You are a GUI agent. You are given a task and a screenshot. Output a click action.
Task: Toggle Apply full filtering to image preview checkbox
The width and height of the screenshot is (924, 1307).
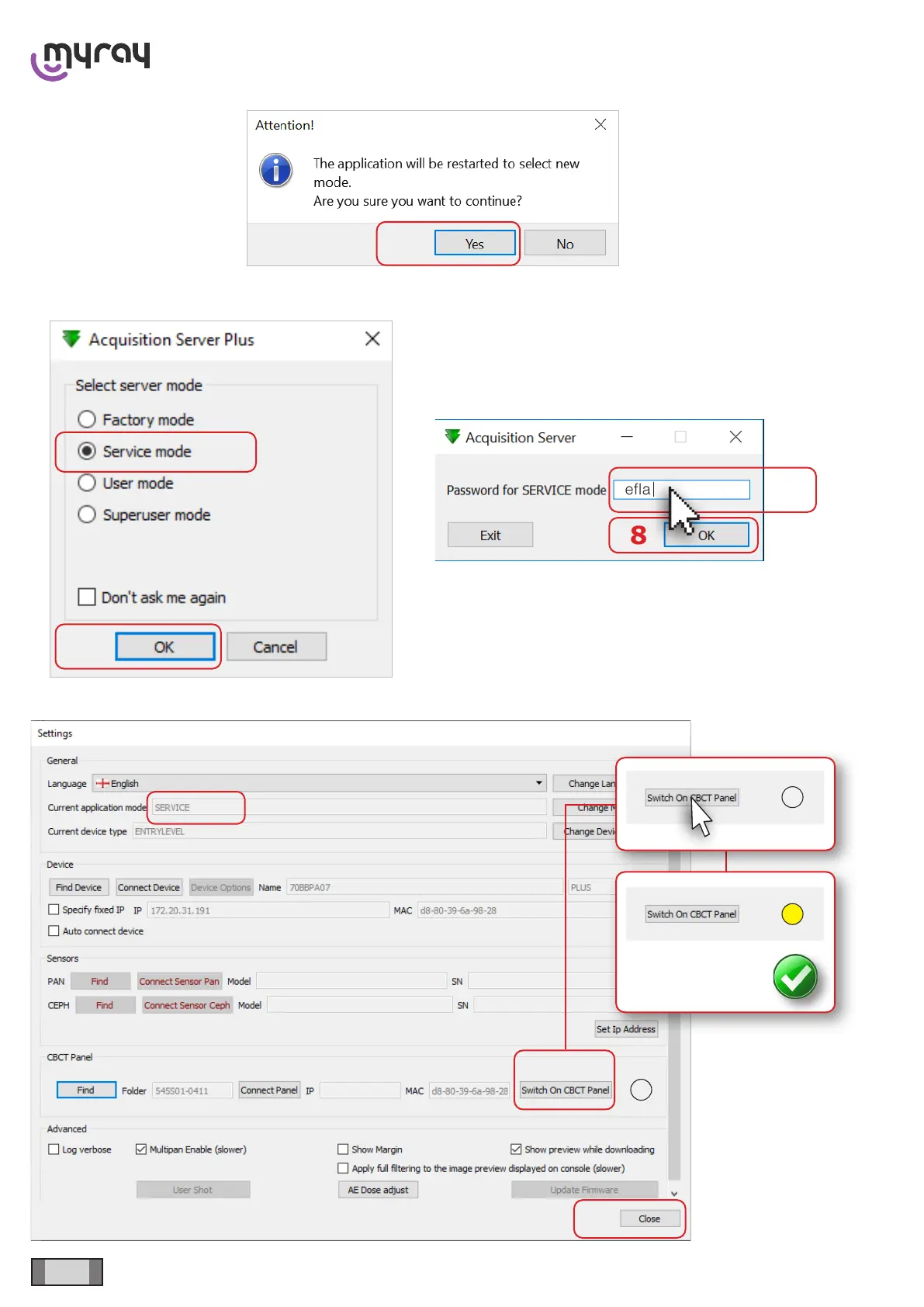pyautogui.click(x=343, y=1167)
